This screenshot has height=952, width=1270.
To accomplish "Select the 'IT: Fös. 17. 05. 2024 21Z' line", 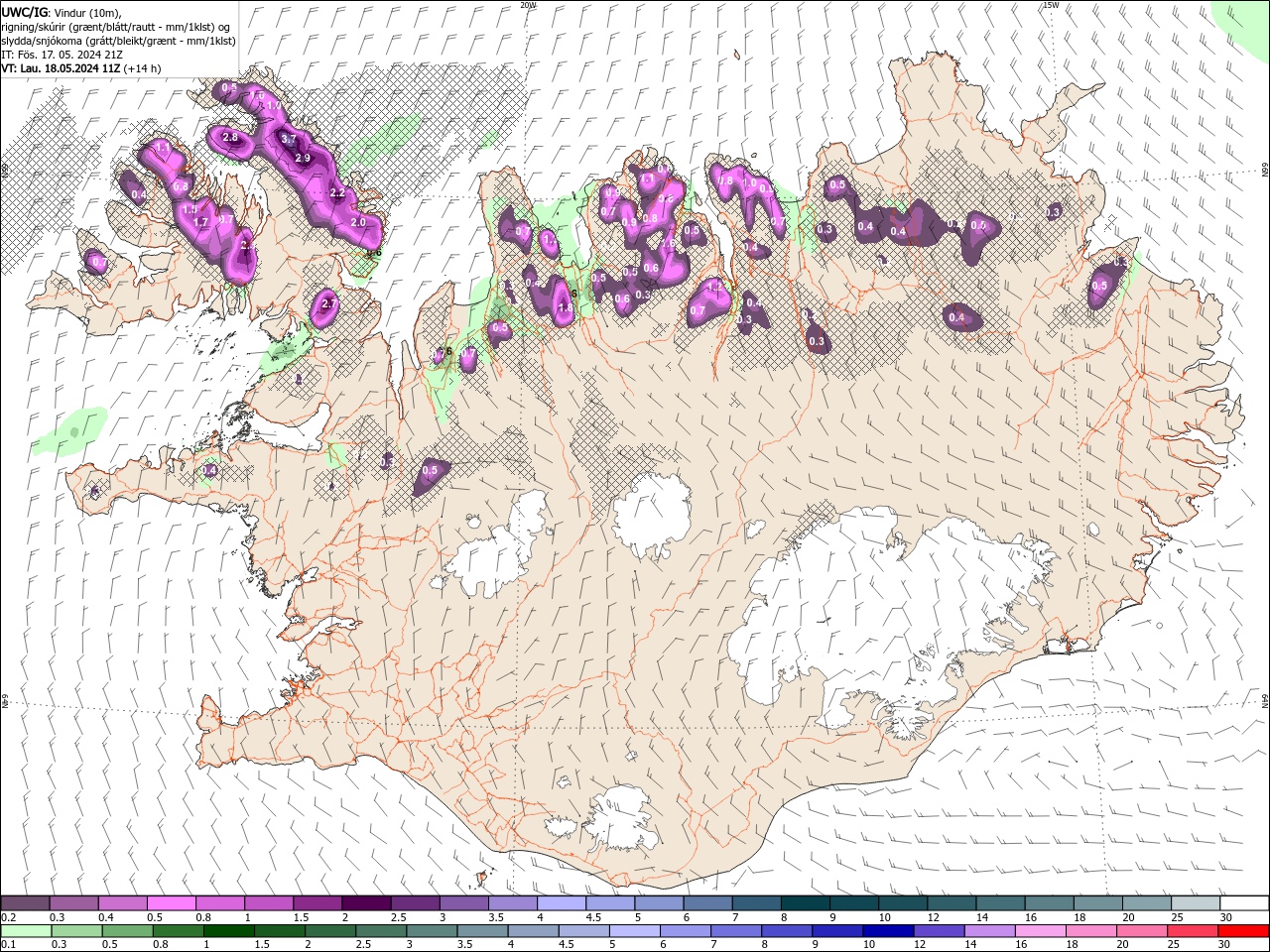I will coord(63,55).
